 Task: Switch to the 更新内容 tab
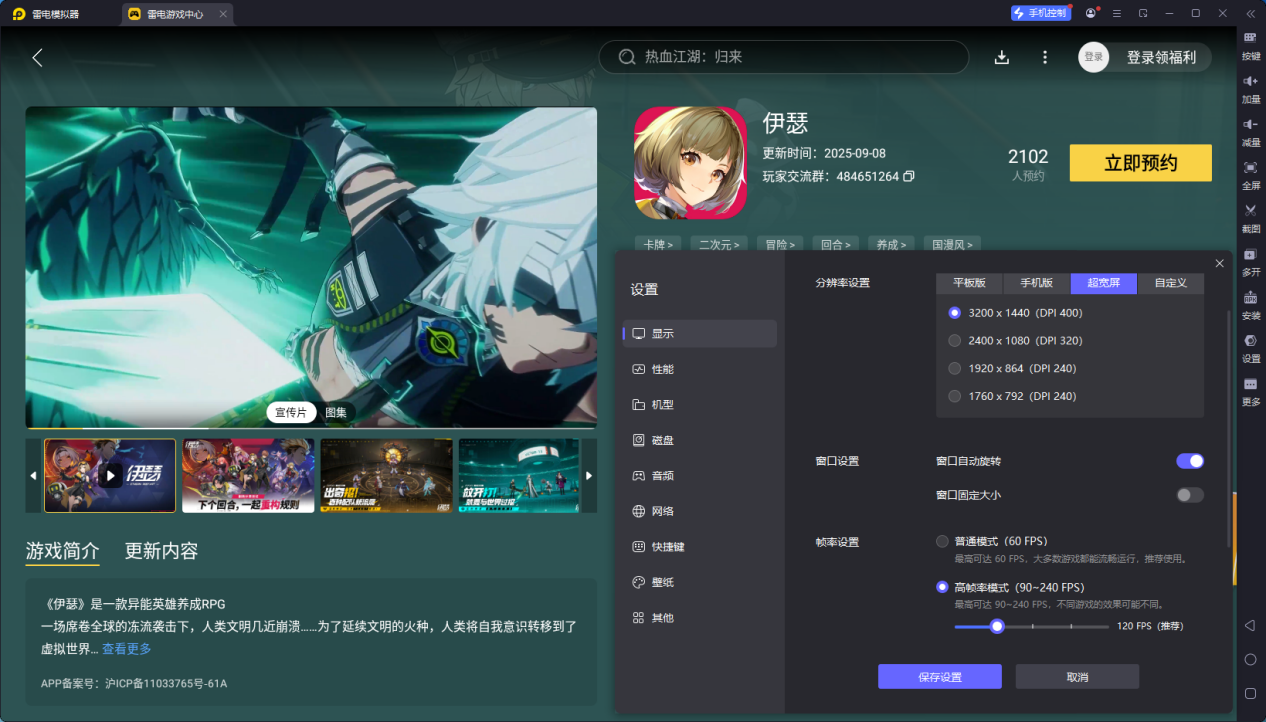(161, 551)
